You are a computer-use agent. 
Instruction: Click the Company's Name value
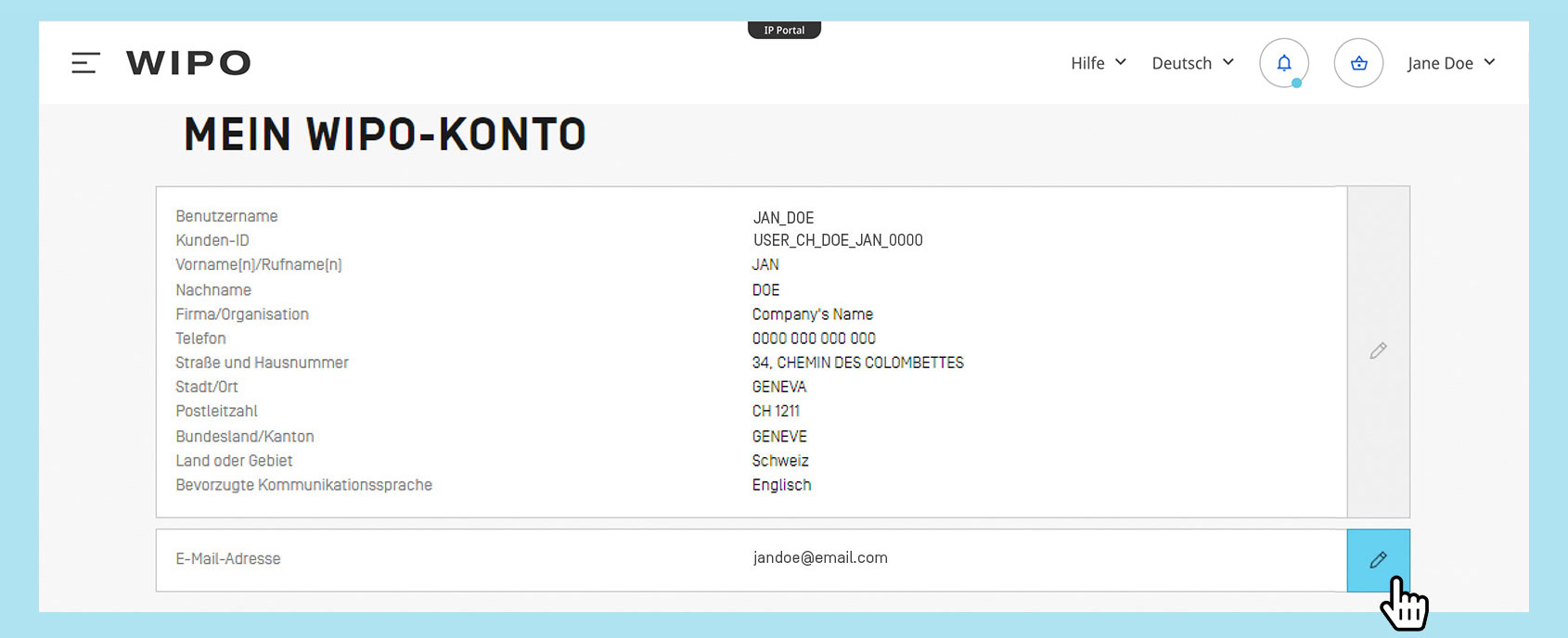pos(812,314)
